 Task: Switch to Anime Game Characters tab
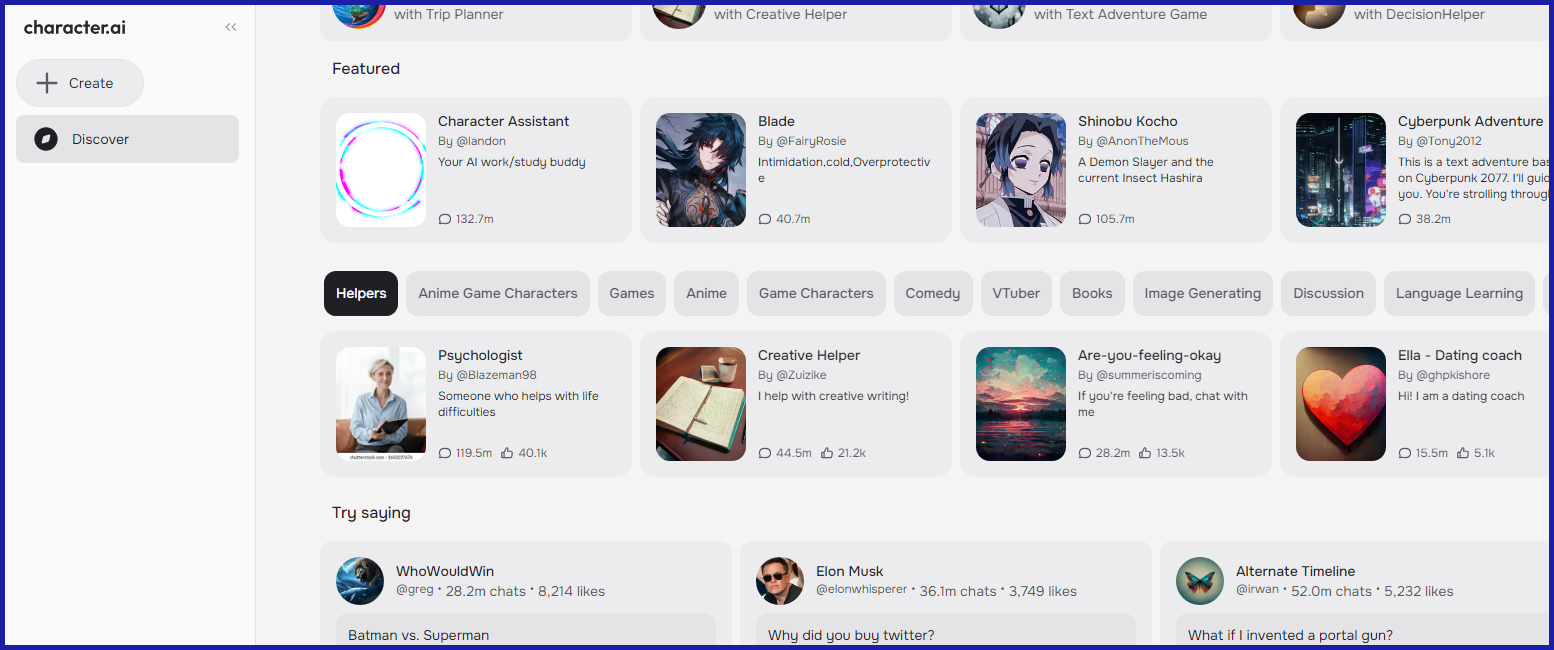(498, 293)
